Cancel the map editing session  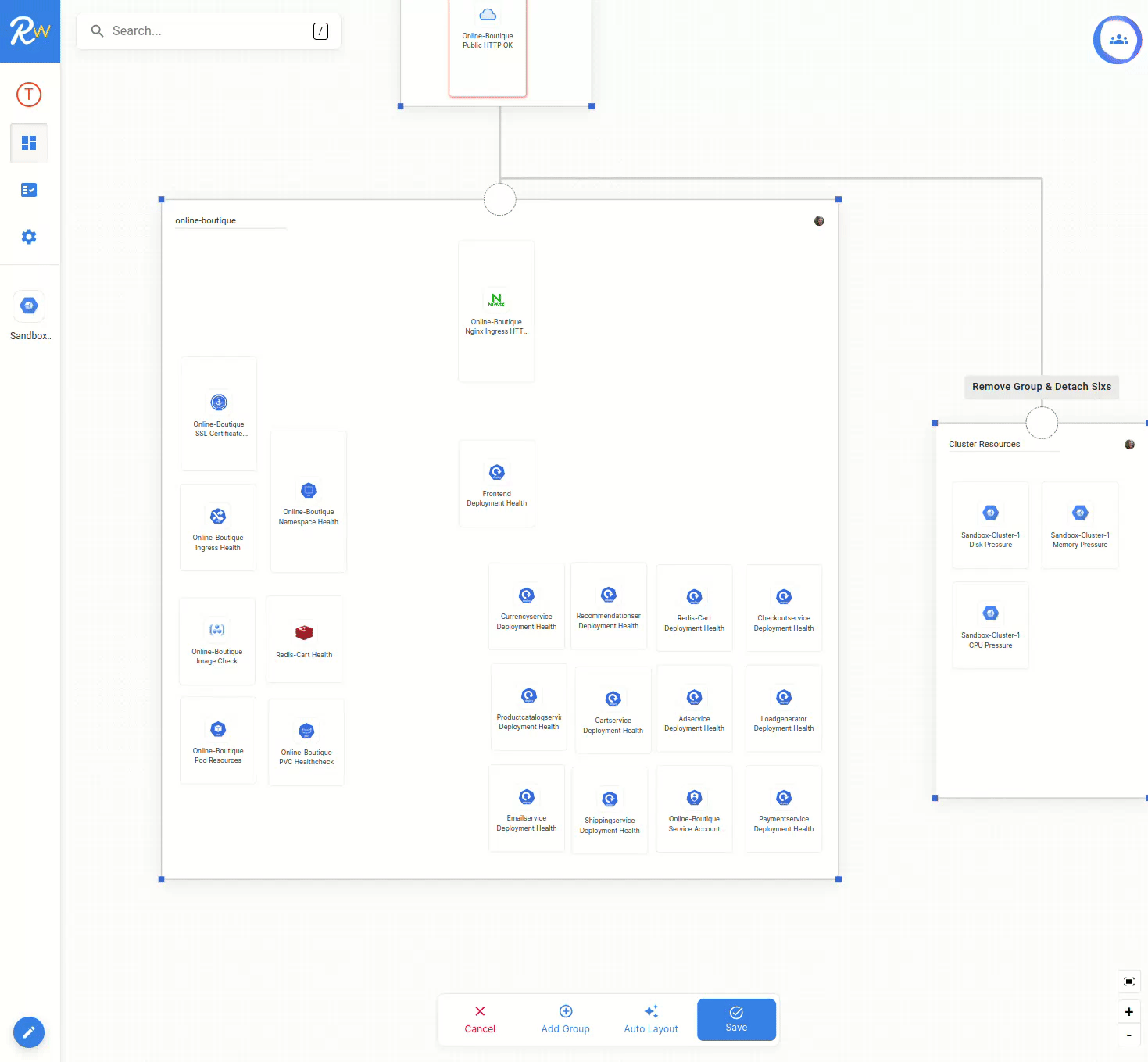click(479, 1020)
